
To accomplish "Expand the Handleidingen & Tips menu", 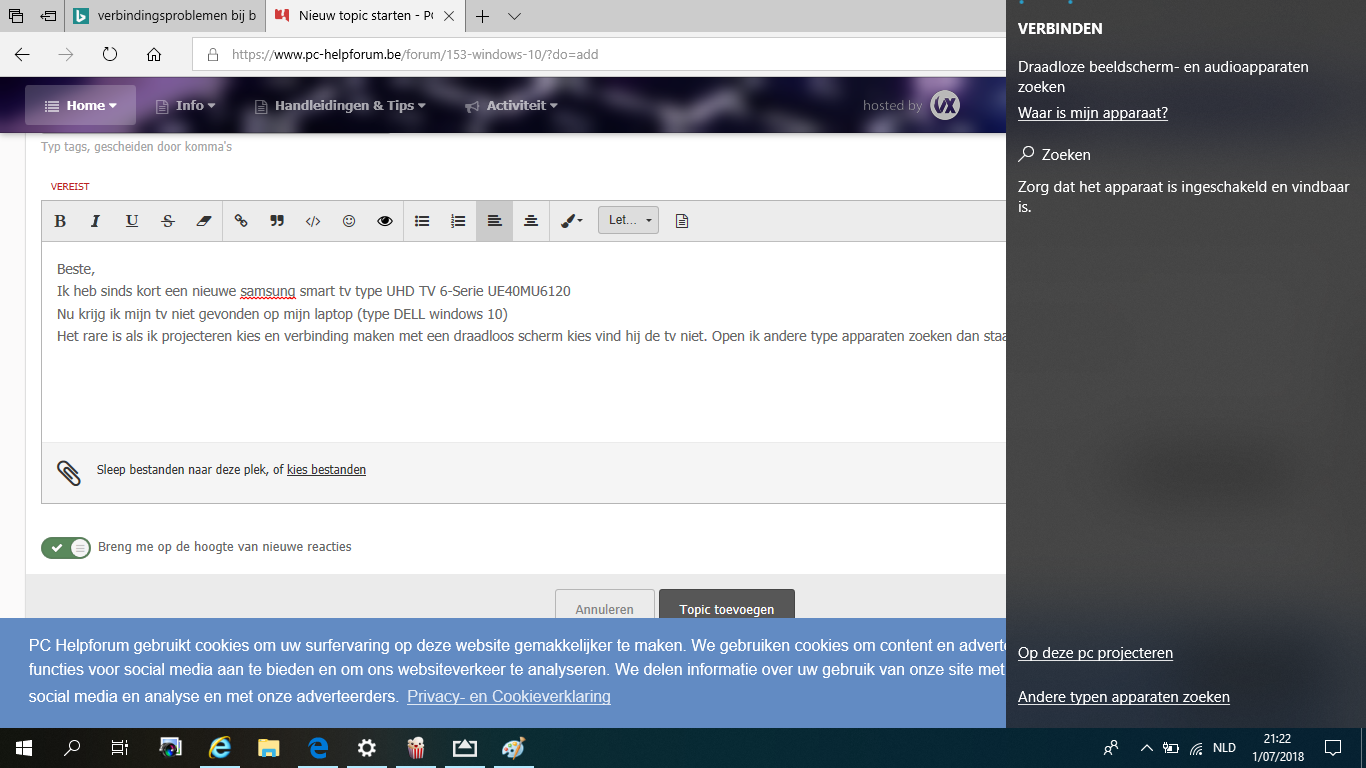I will [340, 105].
